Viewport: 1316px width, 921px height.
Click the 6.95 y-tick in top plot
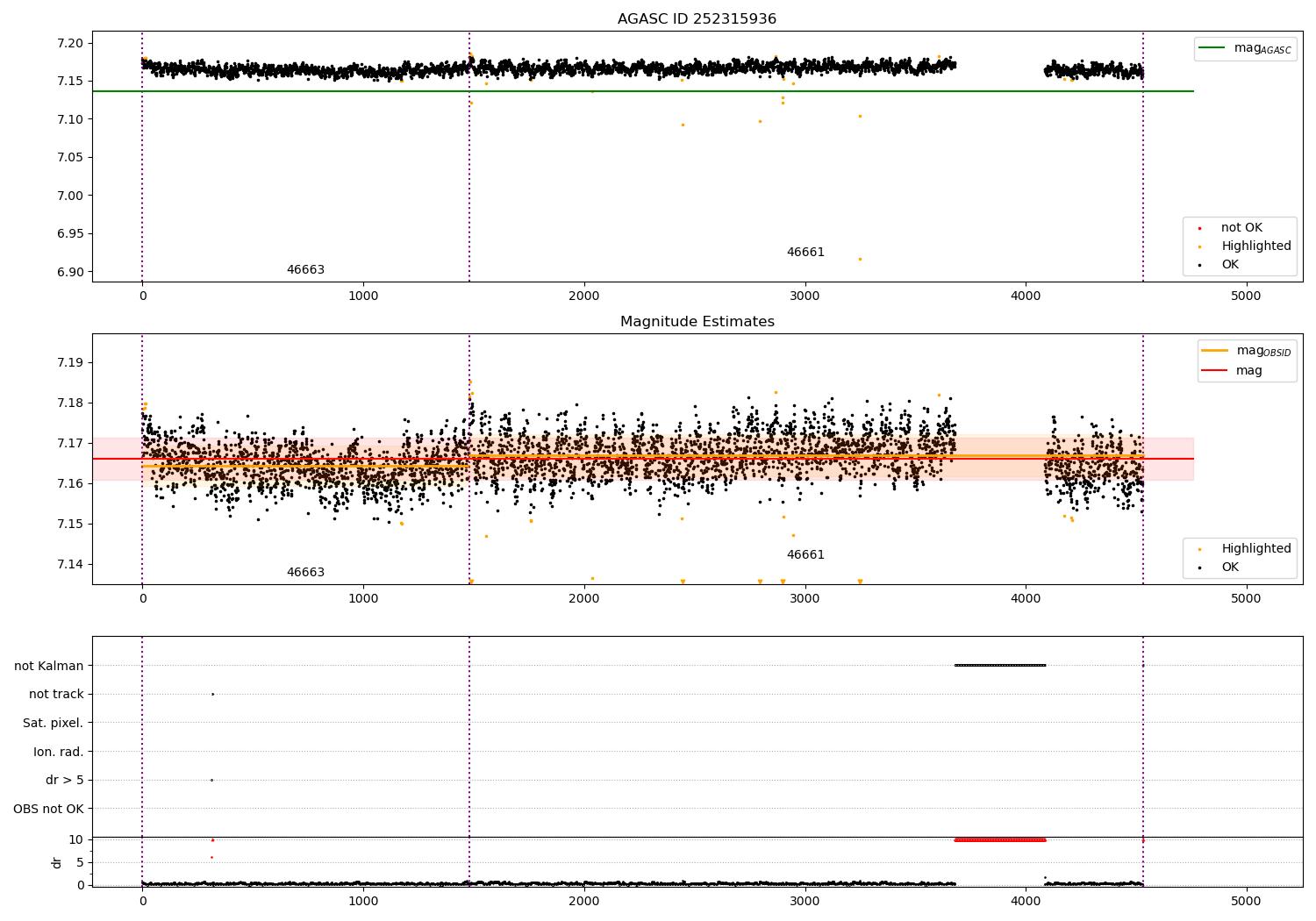(x=70, y=234)
